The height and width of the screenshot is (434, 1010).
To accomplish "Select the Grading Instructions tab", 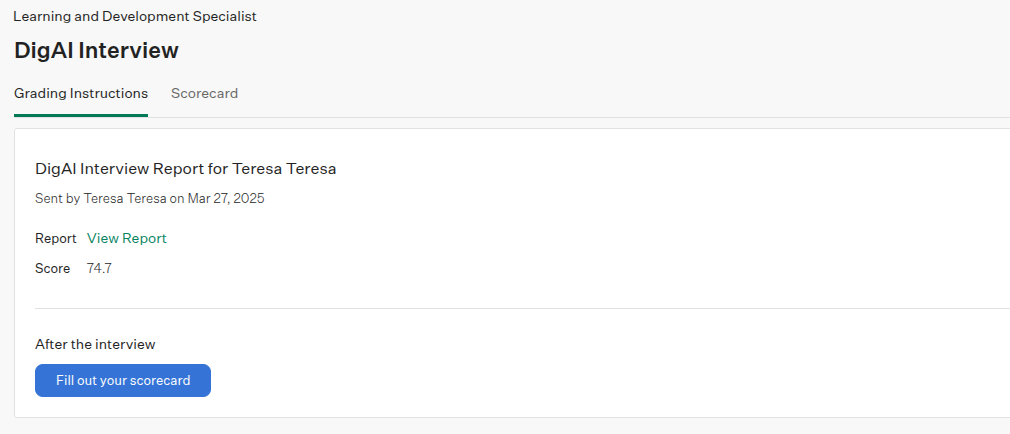I will (81, 93).
